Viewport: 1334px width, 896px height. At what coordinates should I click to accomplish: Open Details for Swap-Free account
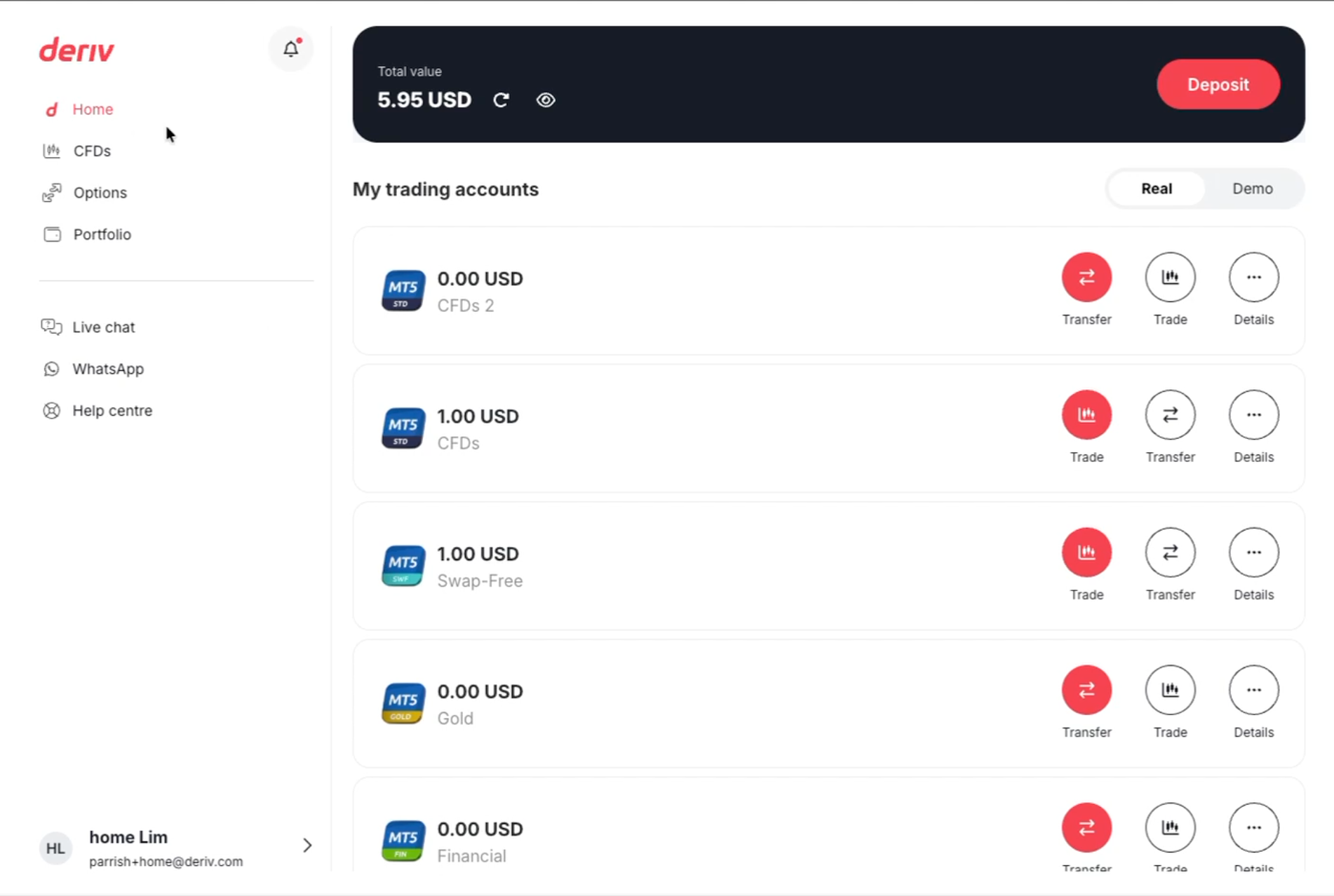(1253, 552)
